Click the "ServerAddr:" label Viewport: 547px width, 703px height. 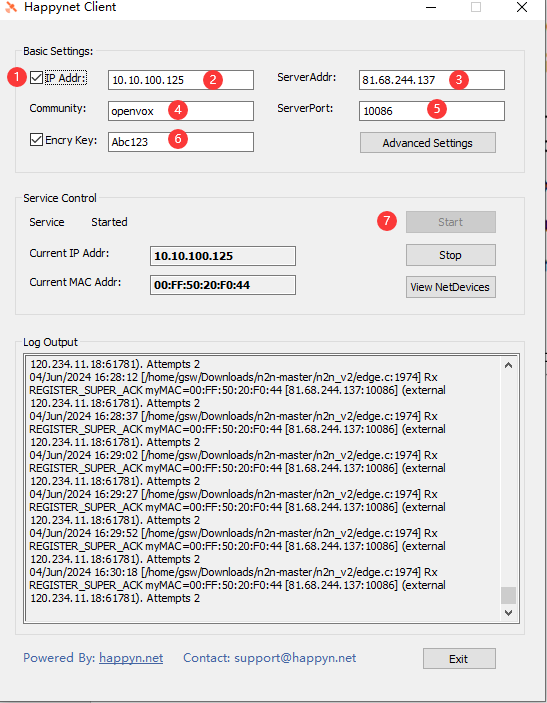click(x=307, y=78)
